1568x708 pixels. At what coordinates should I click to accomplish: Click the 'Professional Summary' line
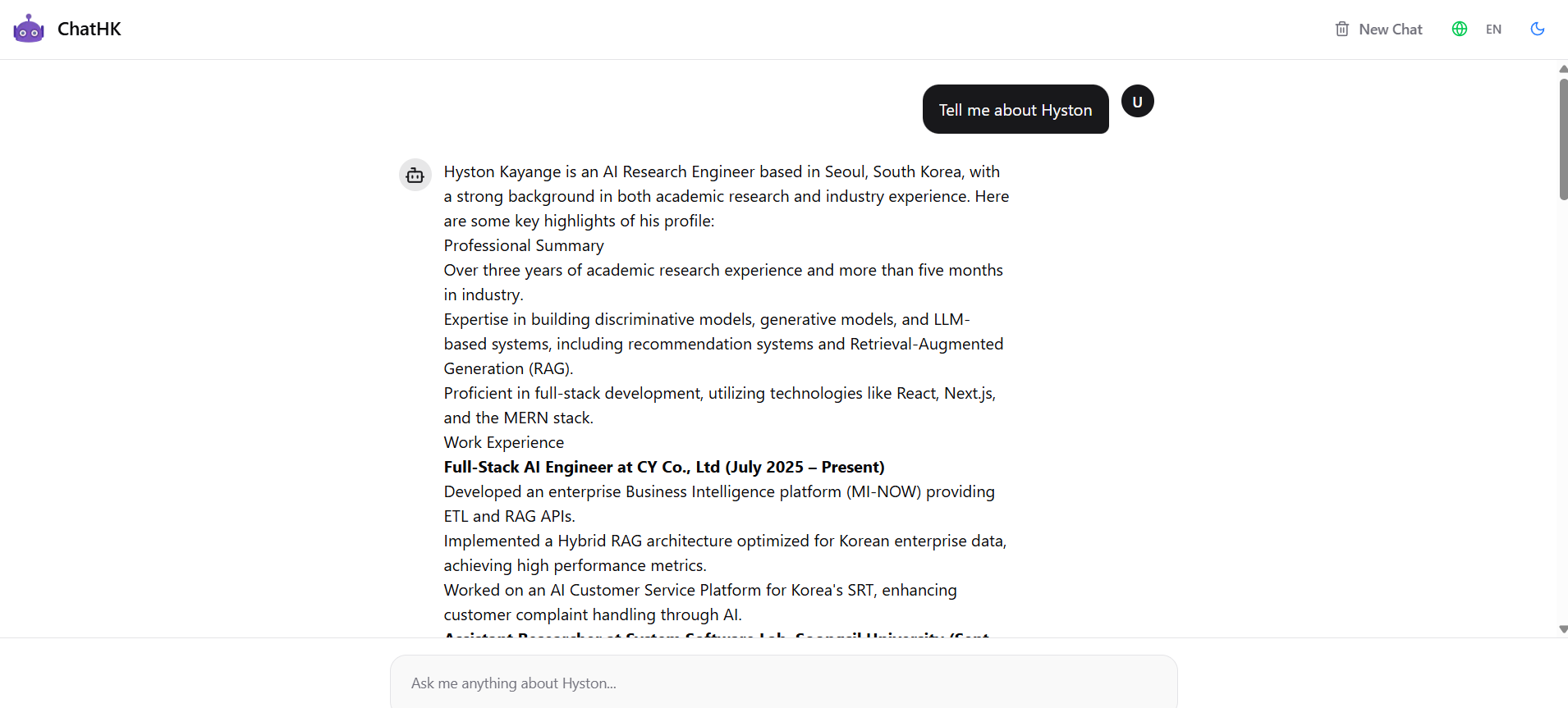(x=524, y=246)
